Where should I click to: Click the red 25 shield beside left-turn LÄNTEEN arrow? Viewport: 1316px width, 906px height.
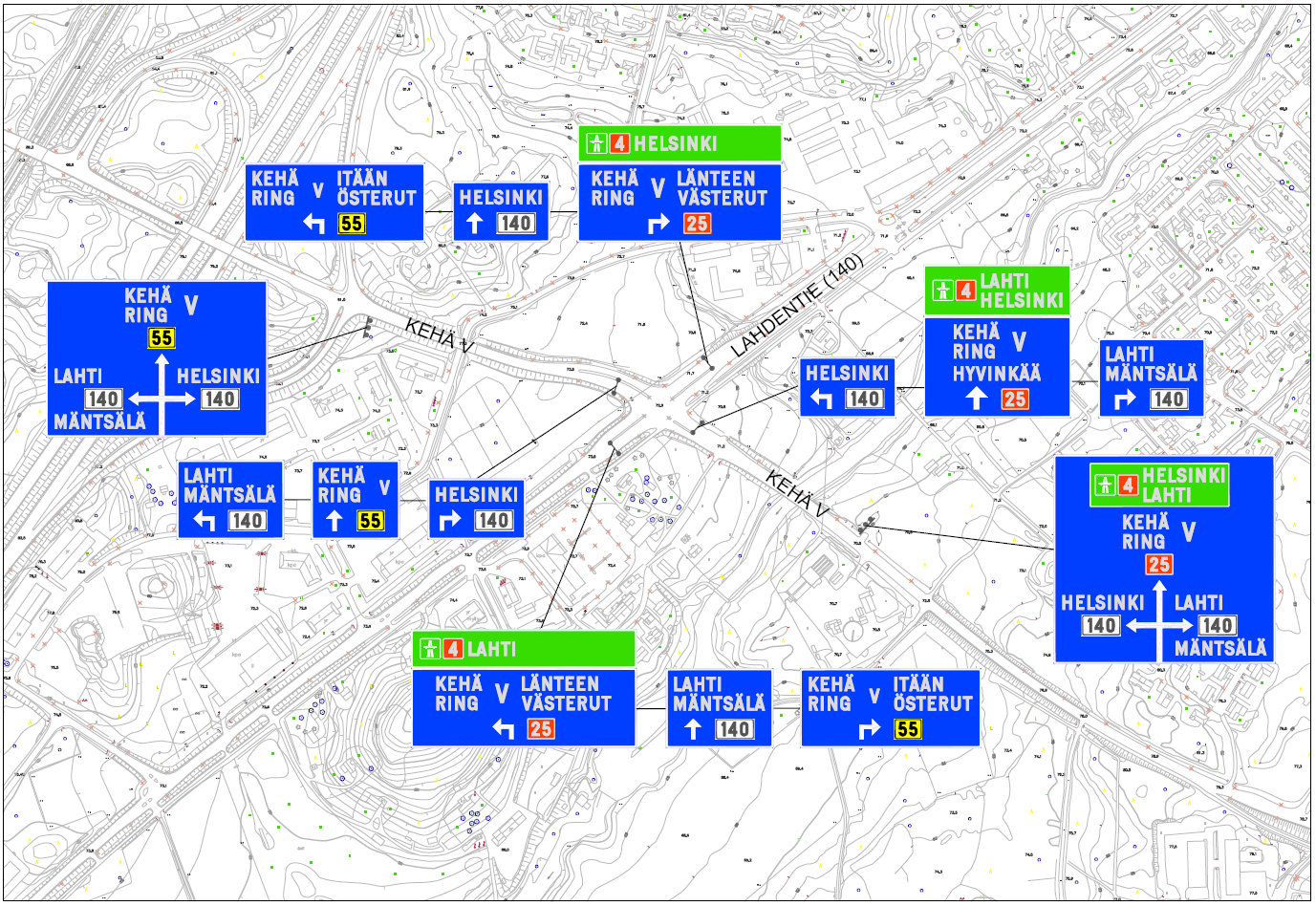[x=541, y=729]
